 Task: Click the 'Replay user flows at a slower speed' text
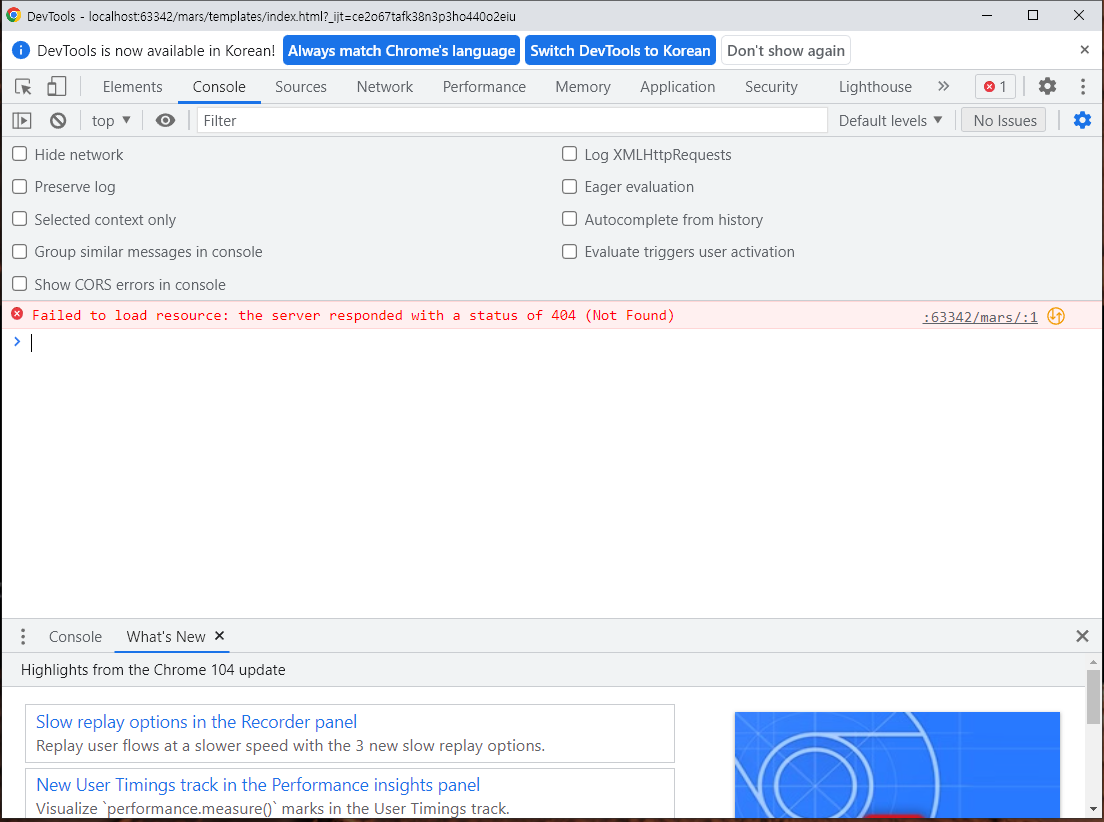290,745
